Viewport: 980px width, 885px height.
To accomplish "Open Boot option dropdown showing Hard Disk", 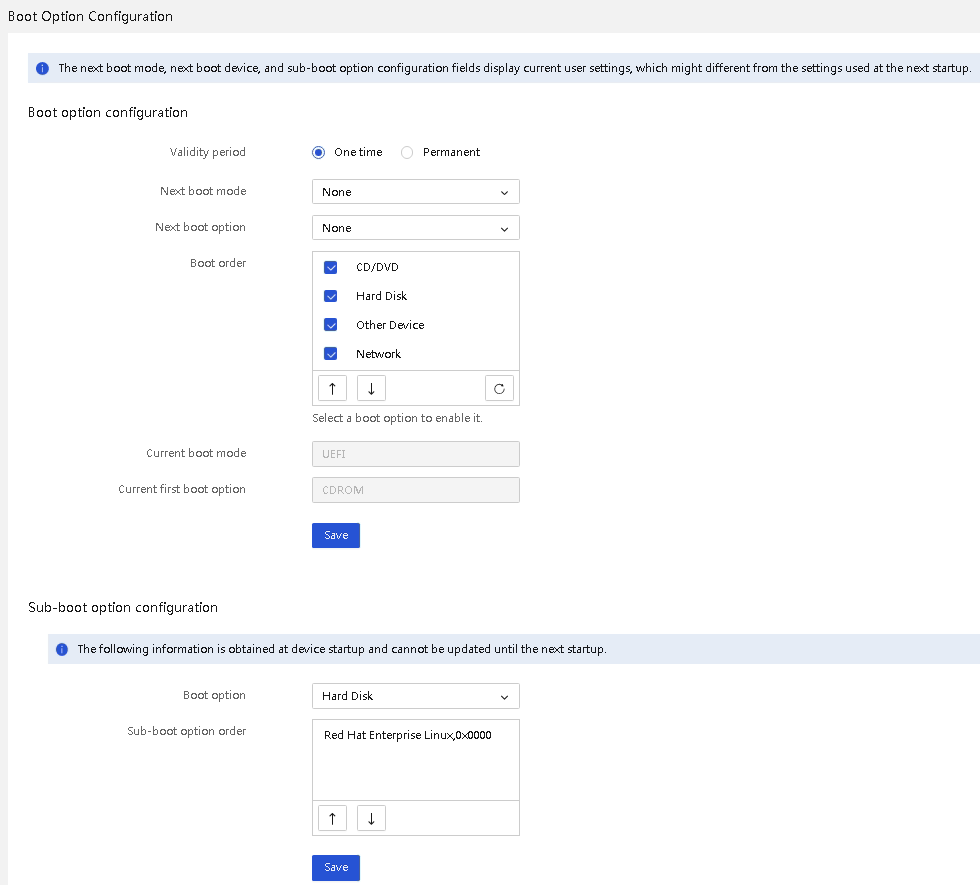I will (x=416, y=696).
